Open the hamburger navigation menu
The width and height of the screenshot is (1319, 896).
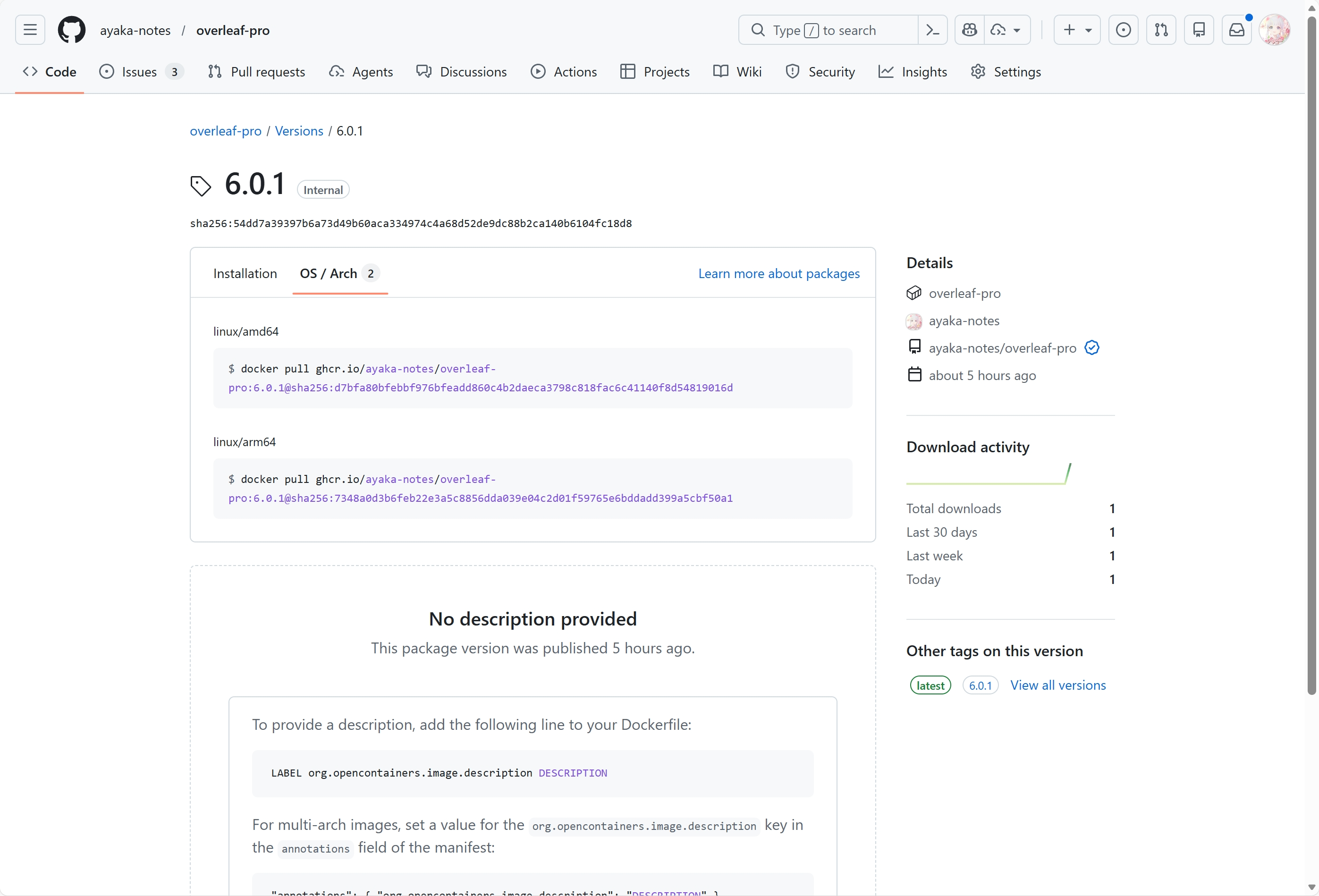point(30,30)
